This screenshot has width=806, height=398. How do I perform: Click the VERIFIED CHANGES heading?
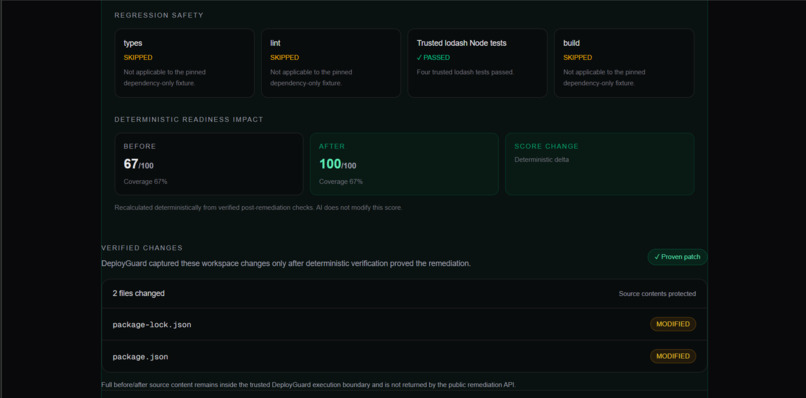coord(142,248)
